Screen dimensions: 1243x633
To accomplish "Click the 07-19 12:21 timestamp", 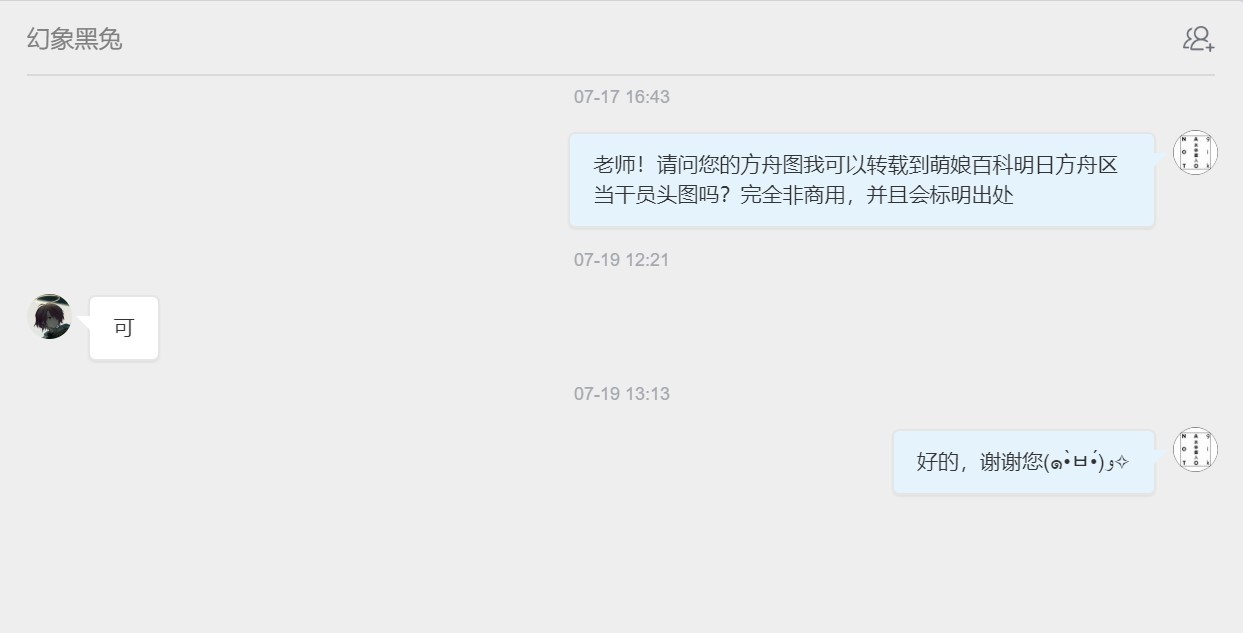I will (x=621, y=260).
